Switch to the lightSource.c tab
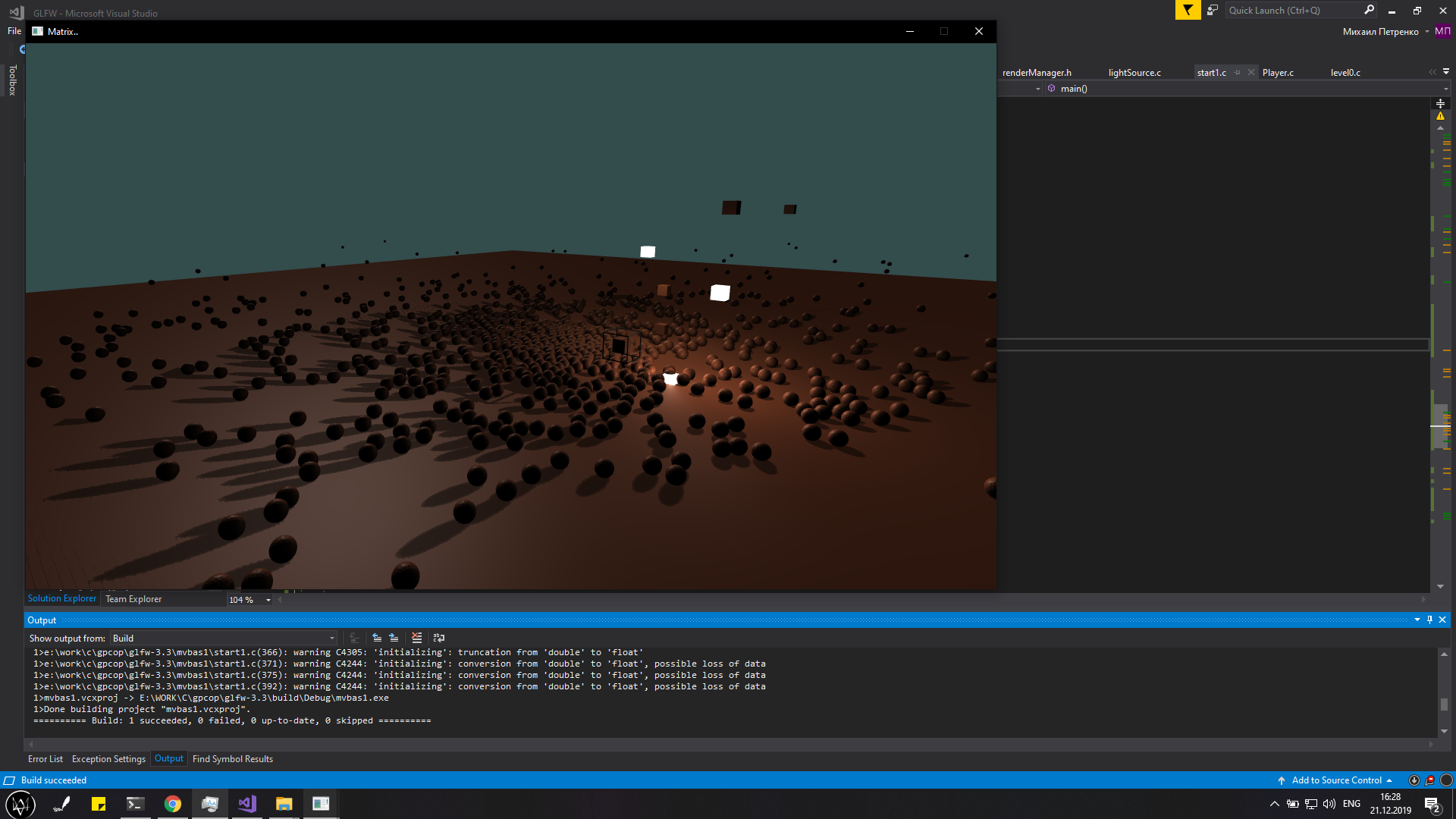This screenshot has height=819, width=1456. 1134,73
